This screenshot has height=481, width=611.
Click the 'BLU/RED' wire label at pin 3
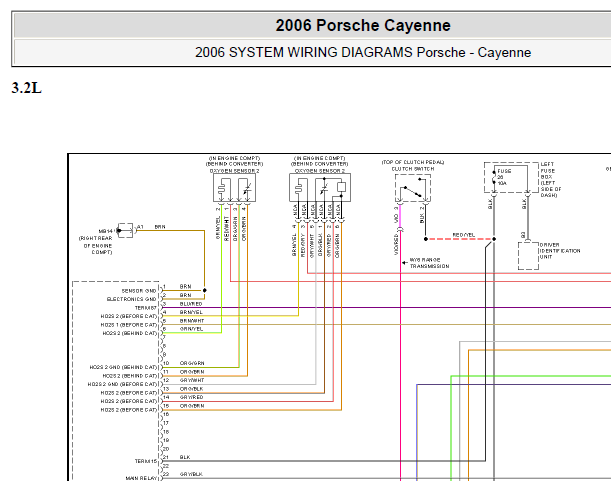coord(191,304)
